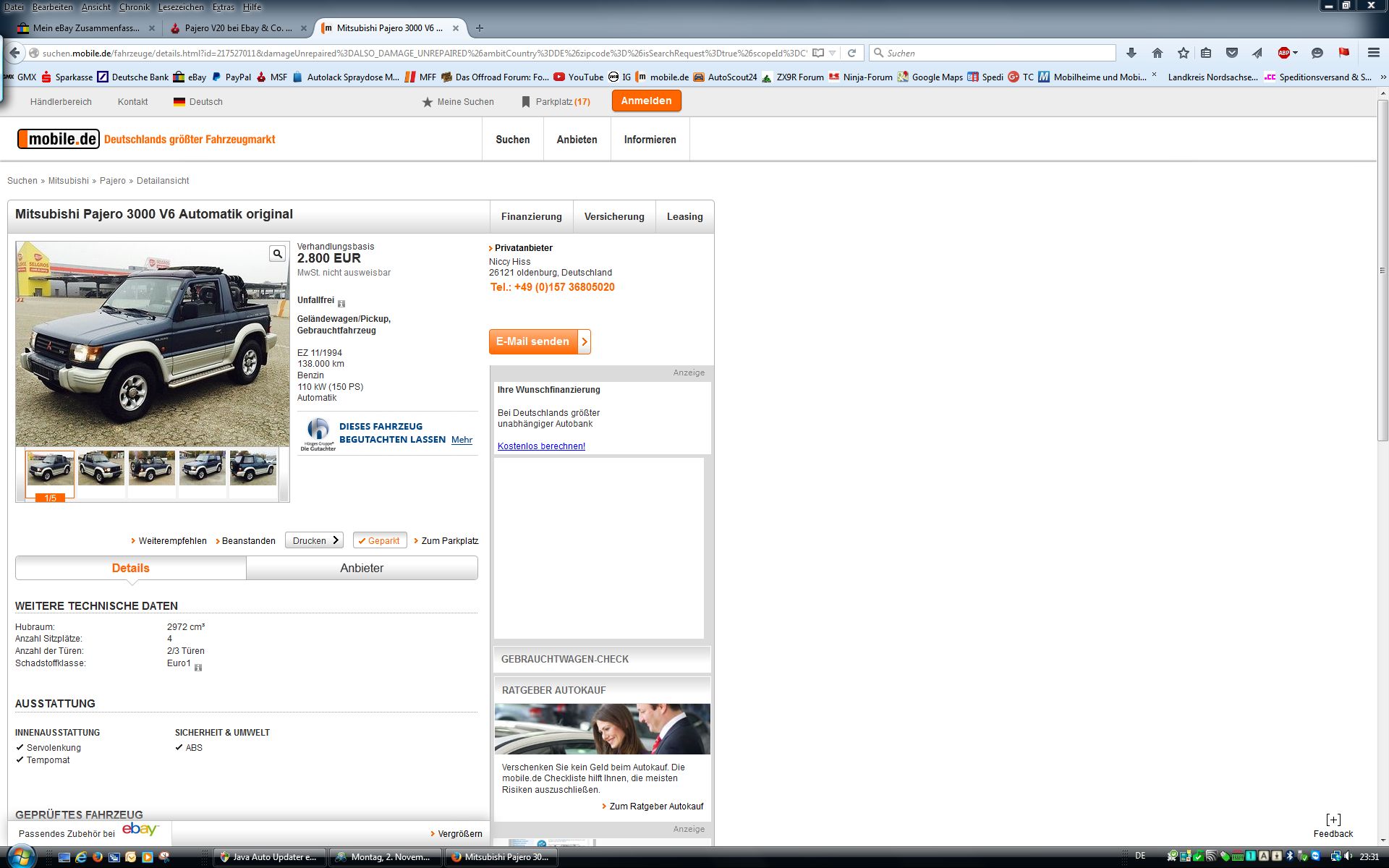Viewport: 1389px width, 868px height.
Task: Reload the page with the refresh icon
Action: (851, 53)
